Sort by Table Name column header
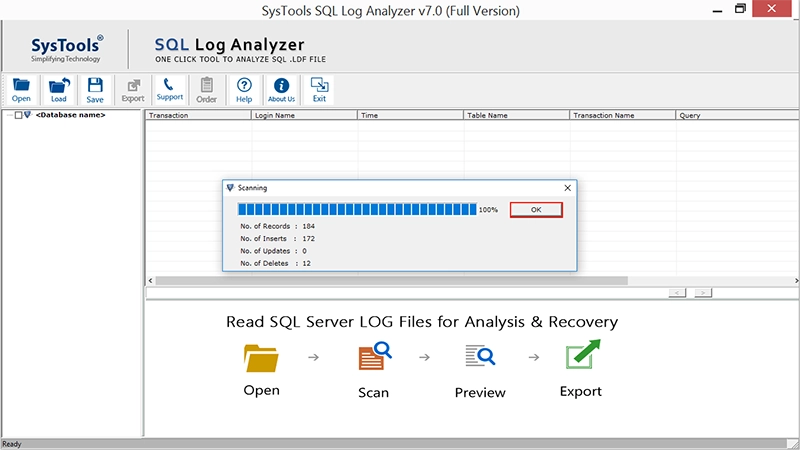800x450 pixels. click(x=516, y=115)
